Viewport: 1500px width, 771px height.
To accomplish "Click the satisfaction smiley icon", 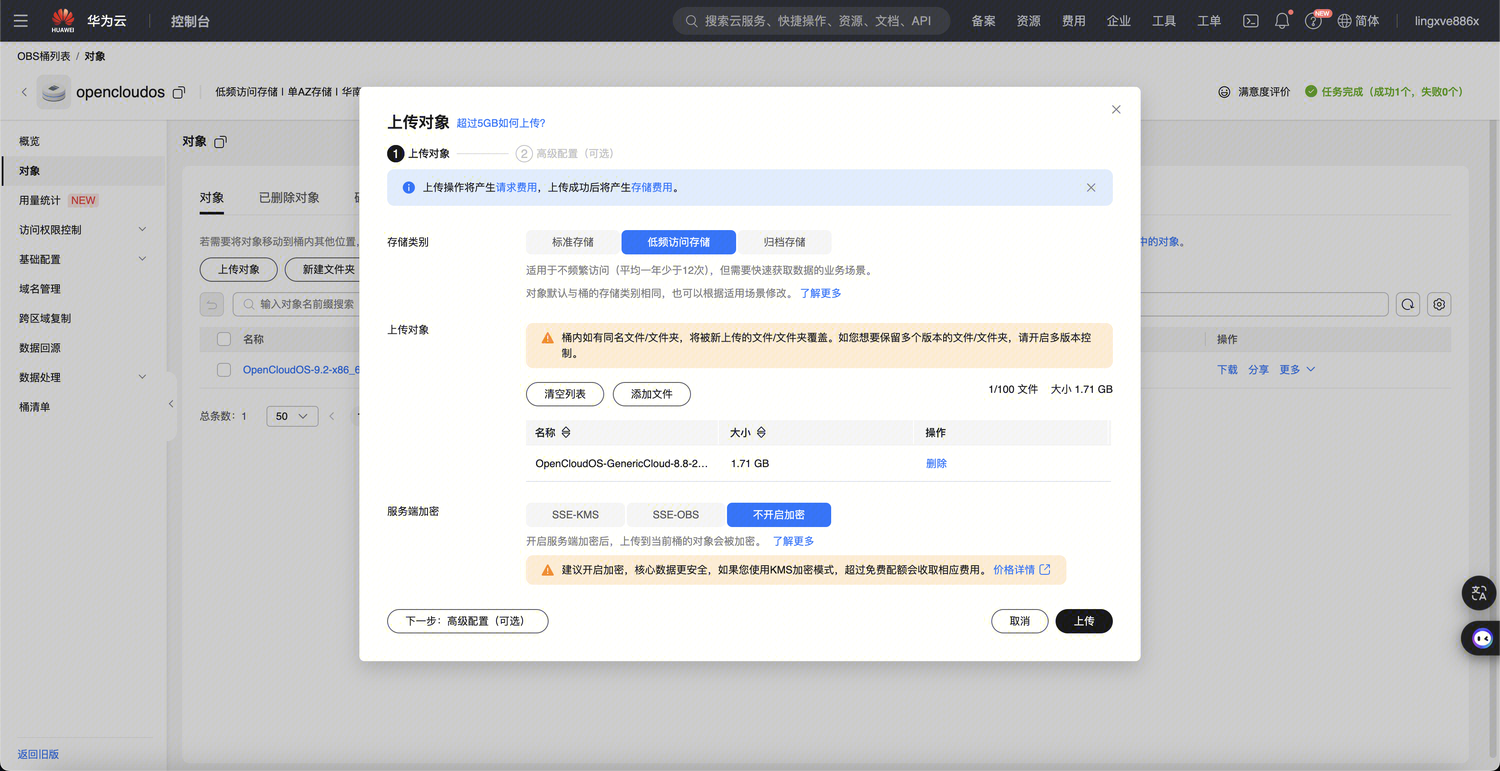I will [1224, 92].
